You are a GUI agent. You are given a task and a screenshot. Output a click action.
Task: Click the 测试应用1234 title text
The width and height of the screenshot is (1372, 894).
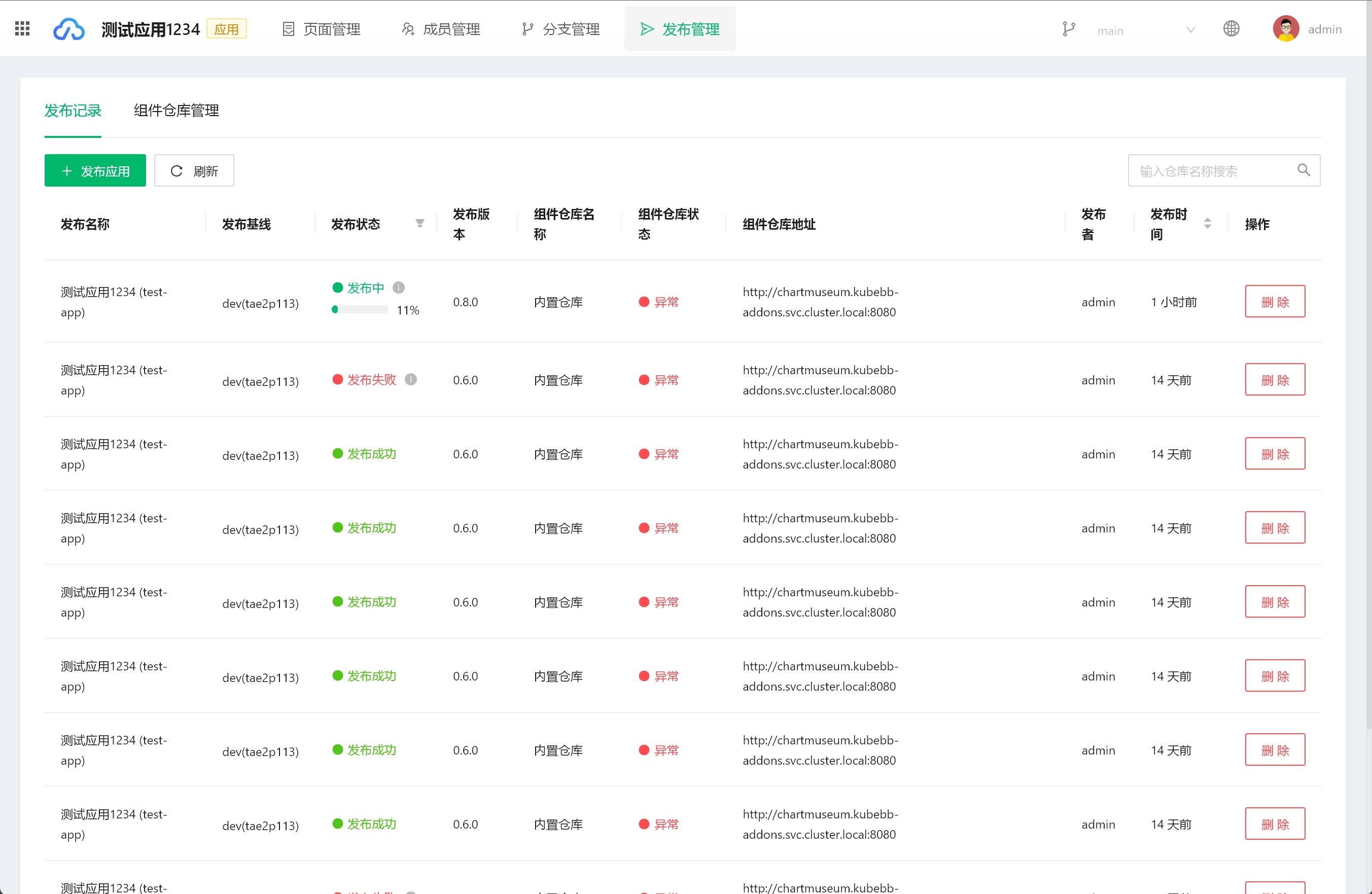click(x=151, y=29)
